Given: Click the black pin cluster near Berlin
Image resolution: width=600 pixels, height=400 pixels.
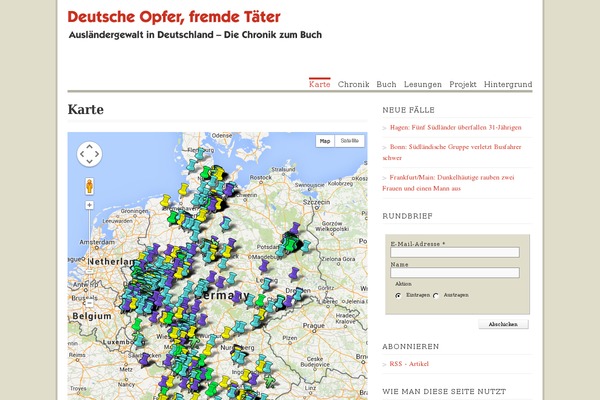Looking at the screenshot, I should [x=290, y=240].
